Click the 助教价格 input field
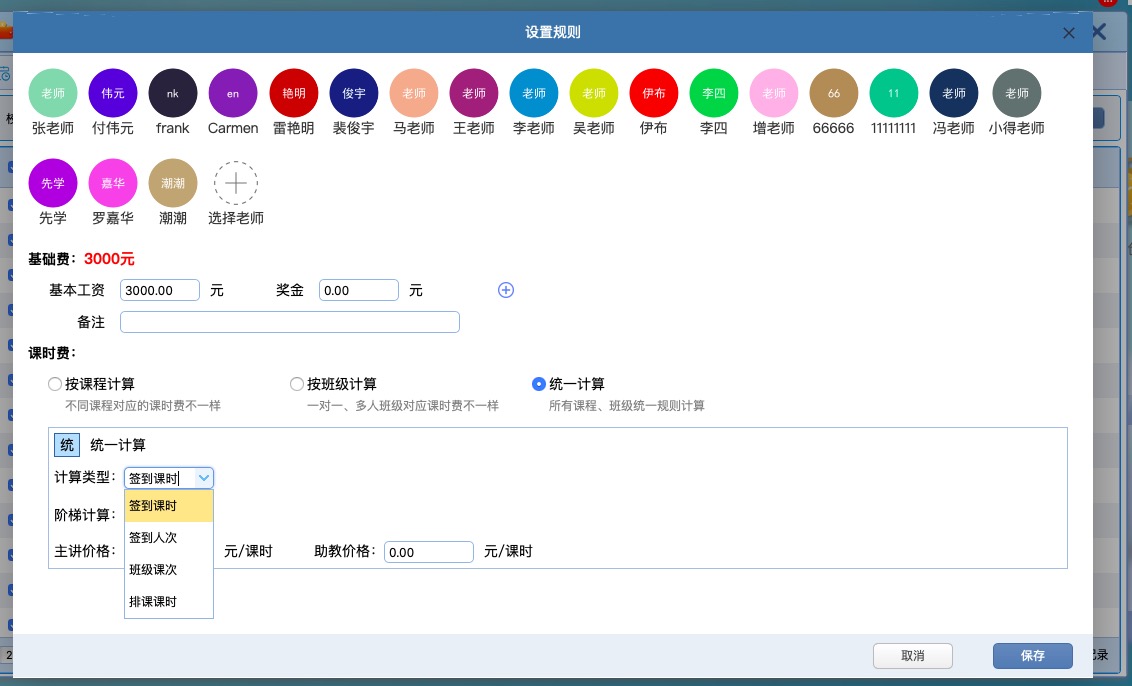 click(x=429, y=552)
